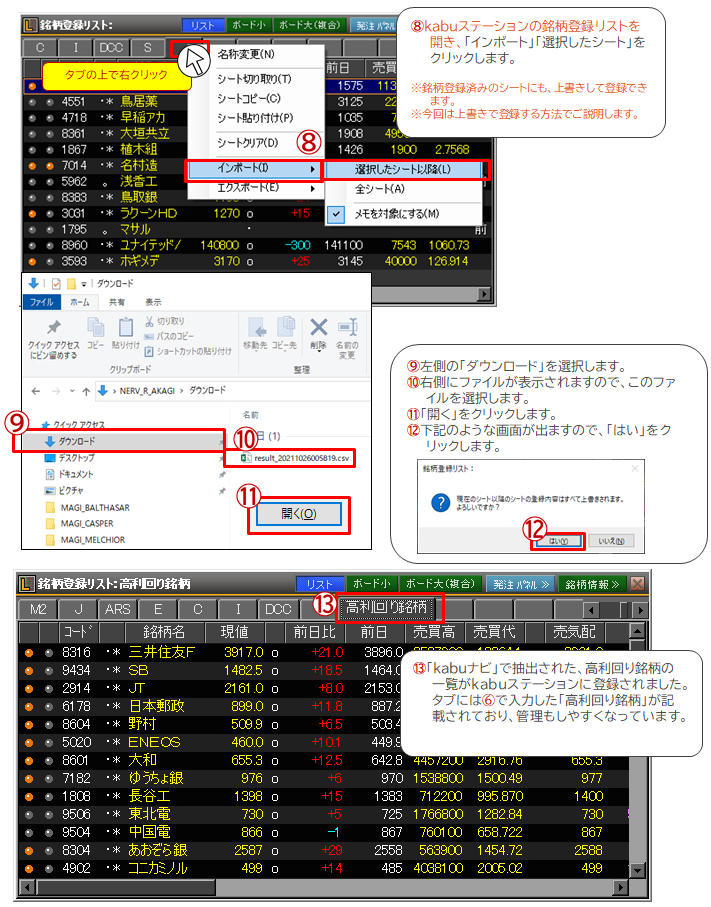
Task: Toggle grey marker dot in 8304 あおぞら銀 row
Action: (49, 851)
